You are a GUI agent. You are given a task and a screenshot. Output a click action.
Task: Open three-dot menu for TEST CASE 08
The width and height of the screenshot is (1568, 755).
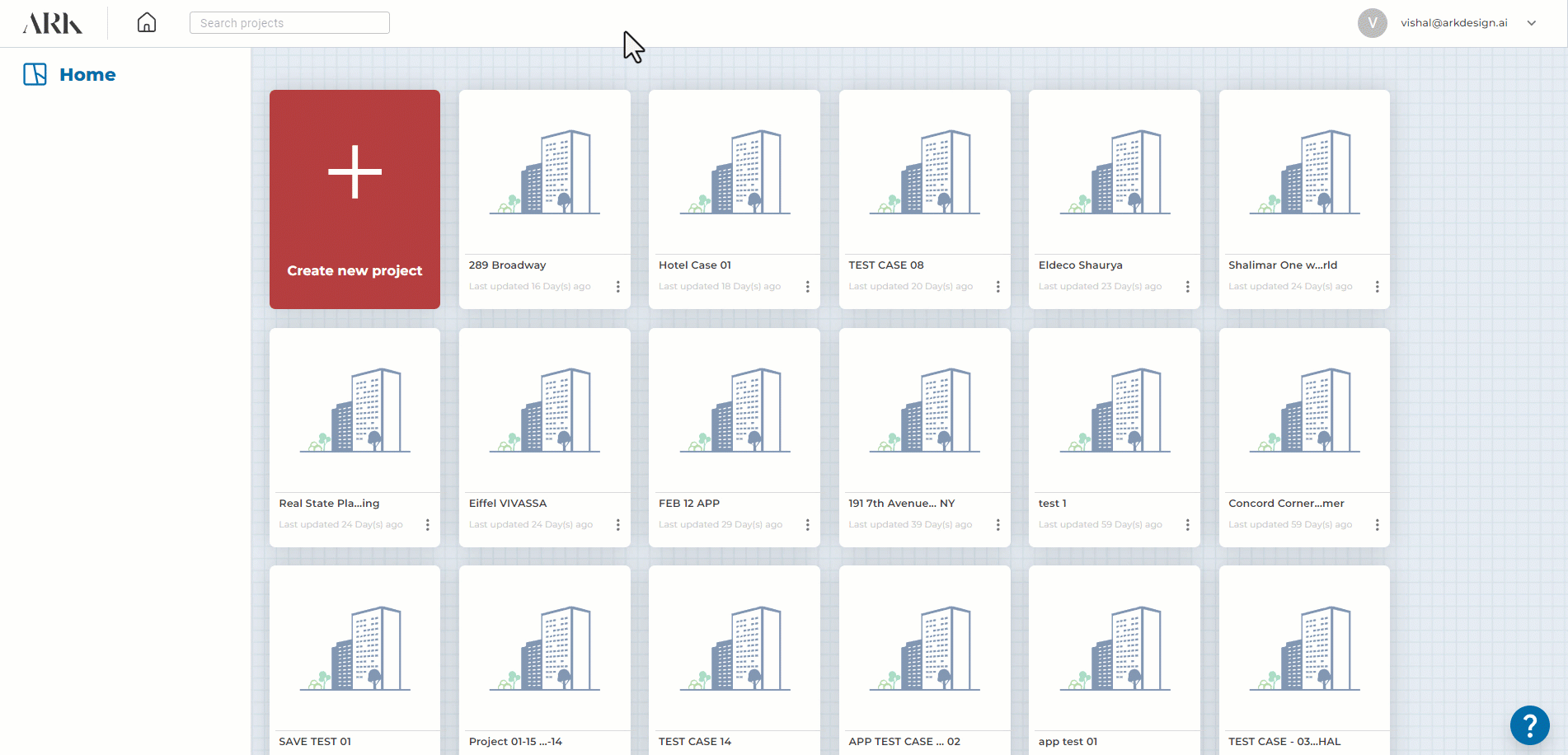tap(998, 287)
